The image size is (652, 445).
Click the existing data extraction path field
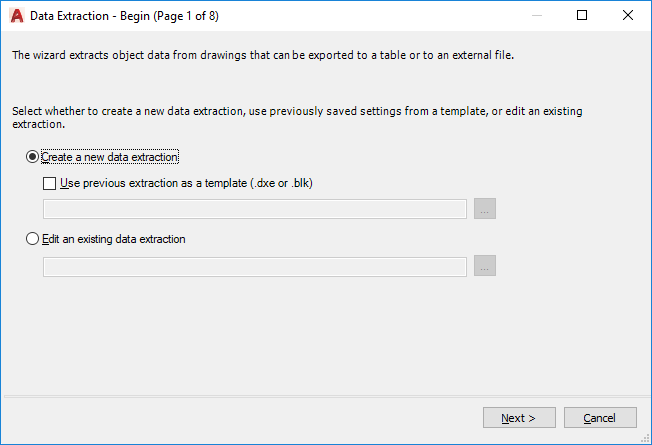click(x=255, y=266)
